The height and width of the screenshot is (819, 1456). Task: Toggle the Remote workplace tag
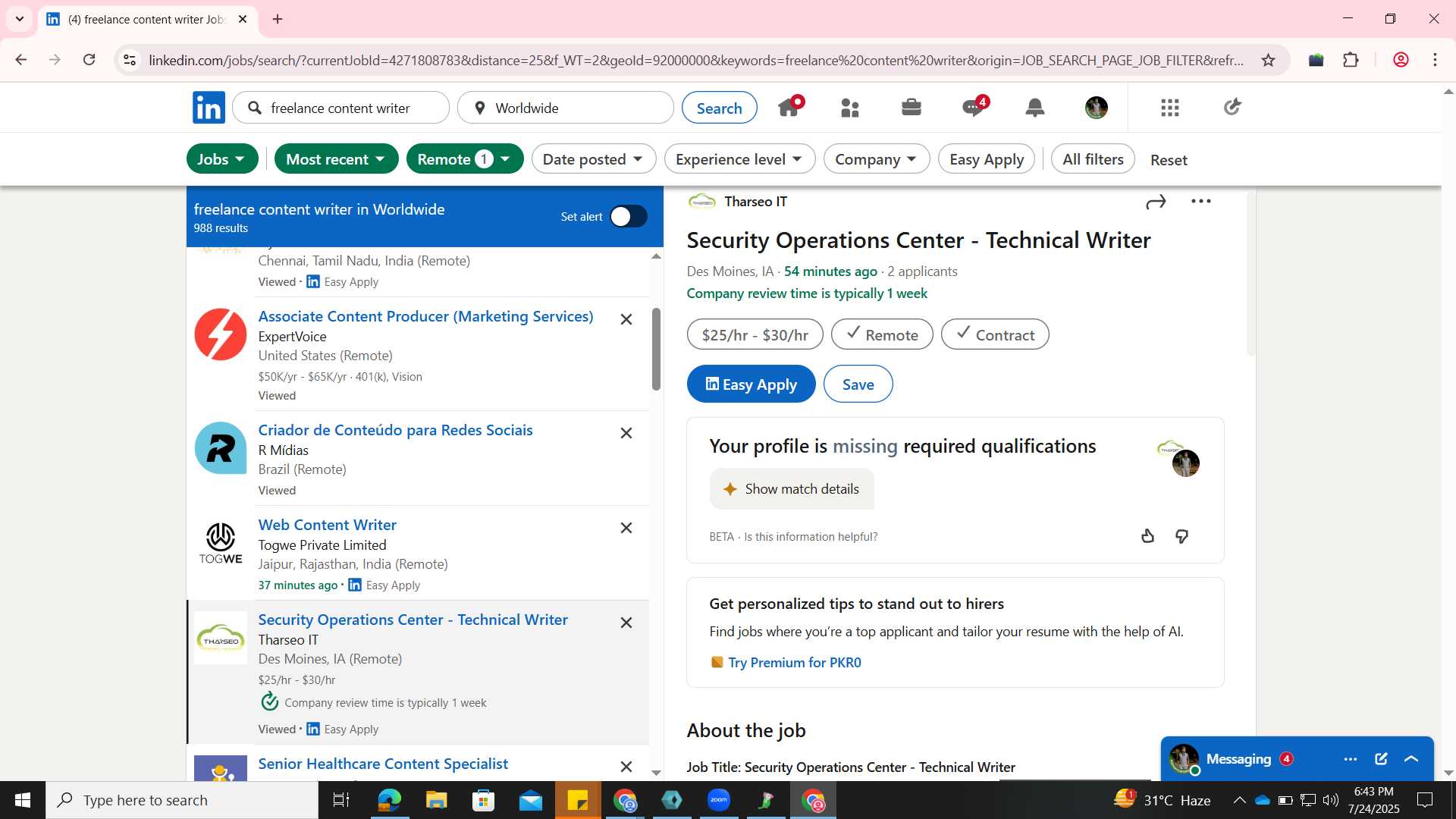(882, 334)
